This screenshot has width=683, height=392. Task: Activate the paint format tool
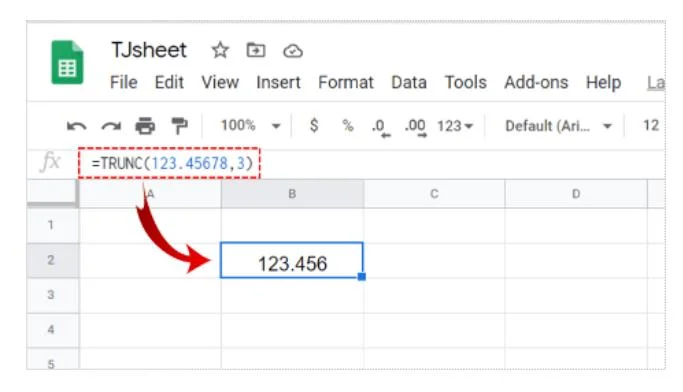(179, 126)
